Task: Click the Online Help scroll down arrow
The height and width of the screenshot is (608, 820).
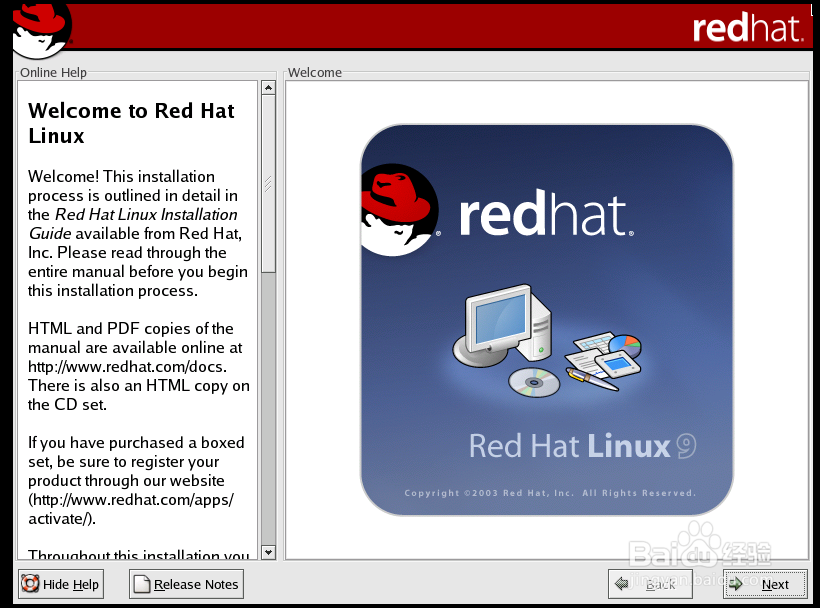Action: [268, 552]
